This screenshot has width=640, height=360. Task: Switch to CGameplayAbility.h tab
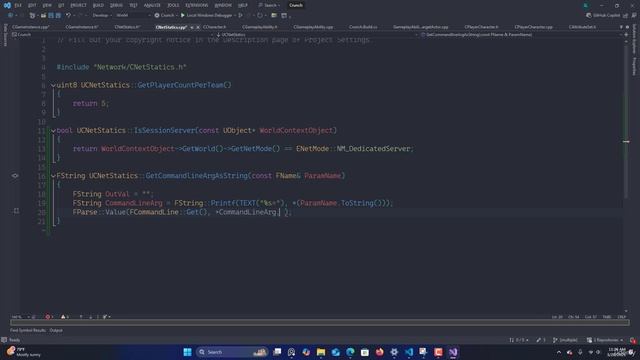click(x=260, y=27)
